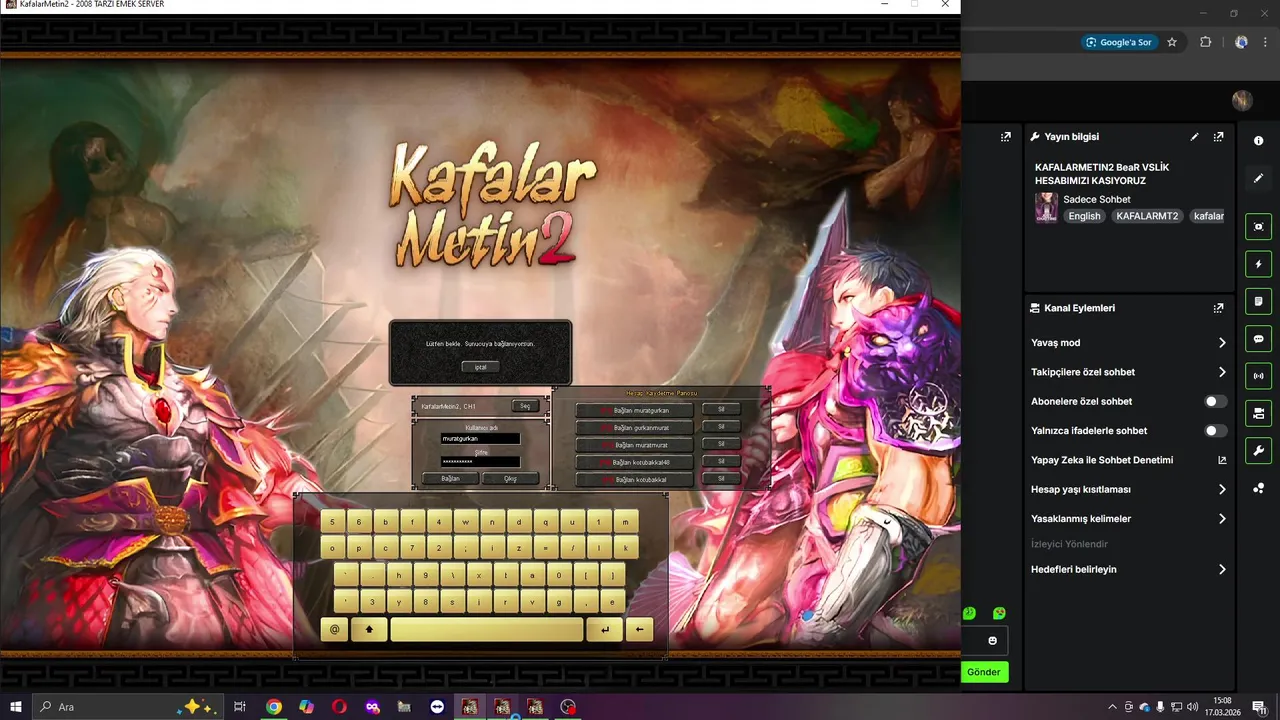Click the chat bubble icon in right sidebar

[1258, 339]
